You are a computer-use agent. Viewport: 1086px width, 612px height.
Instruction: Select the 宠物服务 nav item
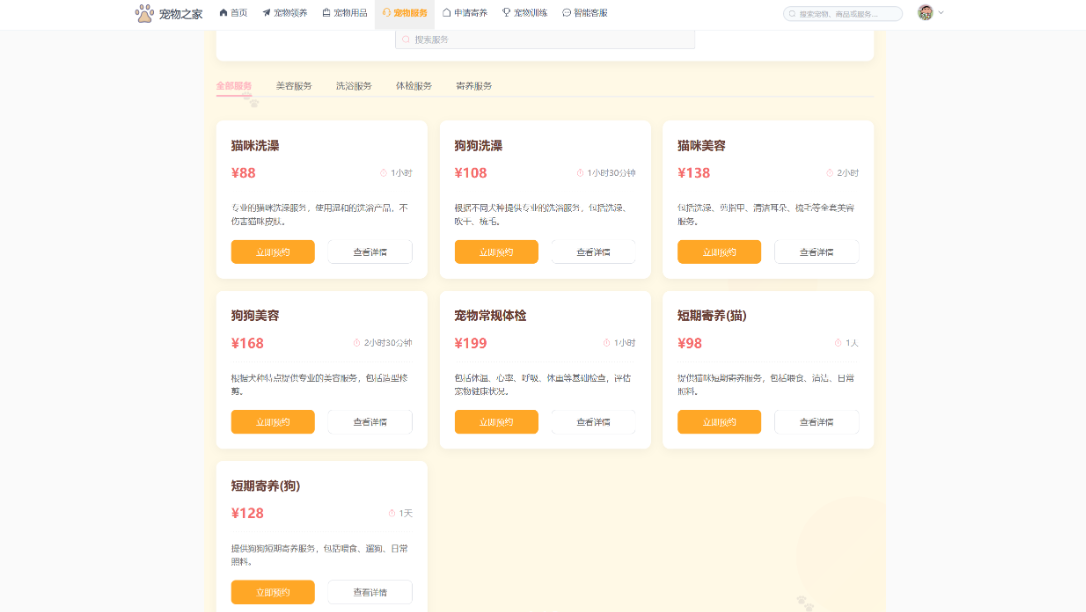(405, 13)
